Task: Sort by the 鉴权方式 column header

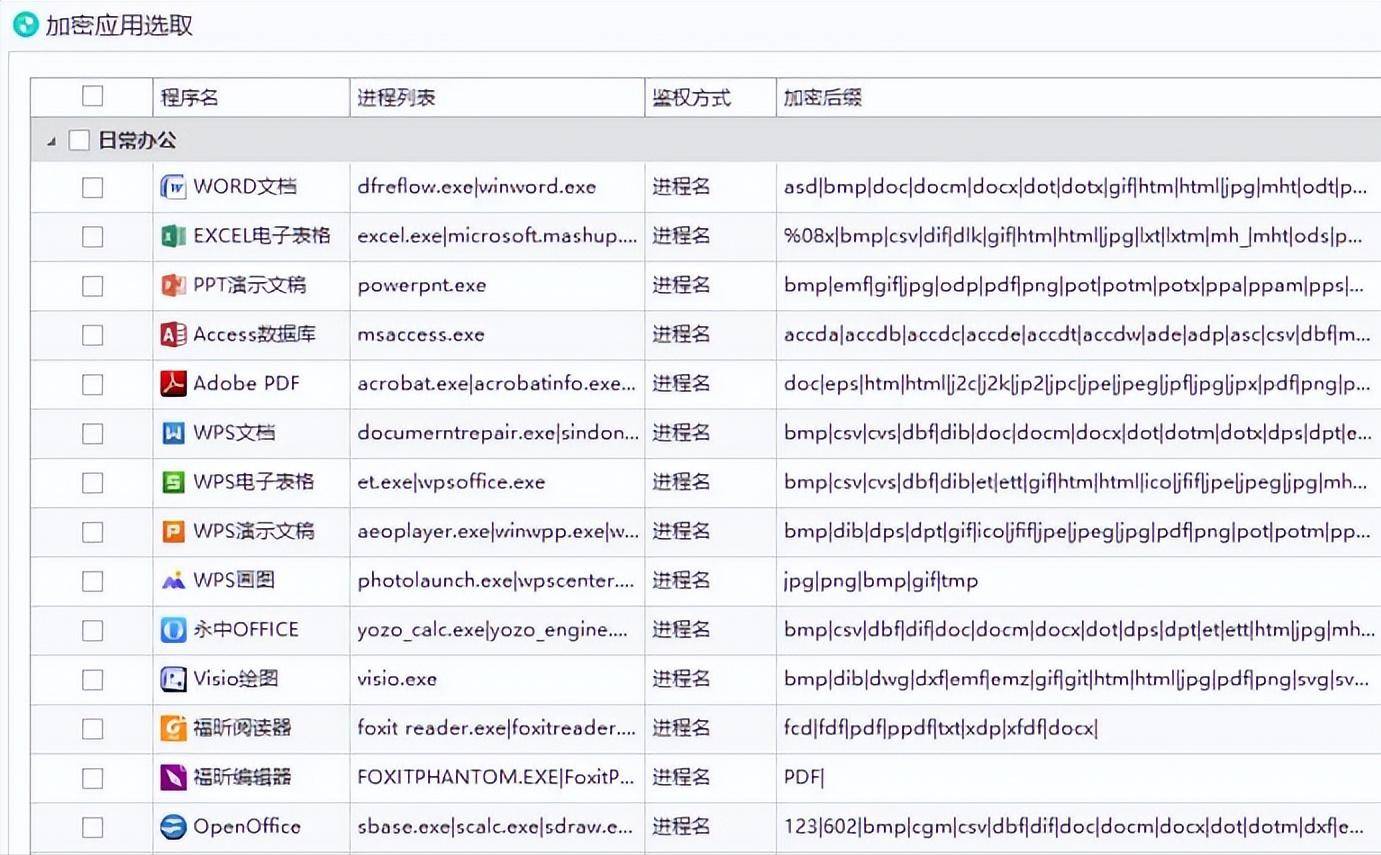Action: pyautogui.click(x=710, y=97)
